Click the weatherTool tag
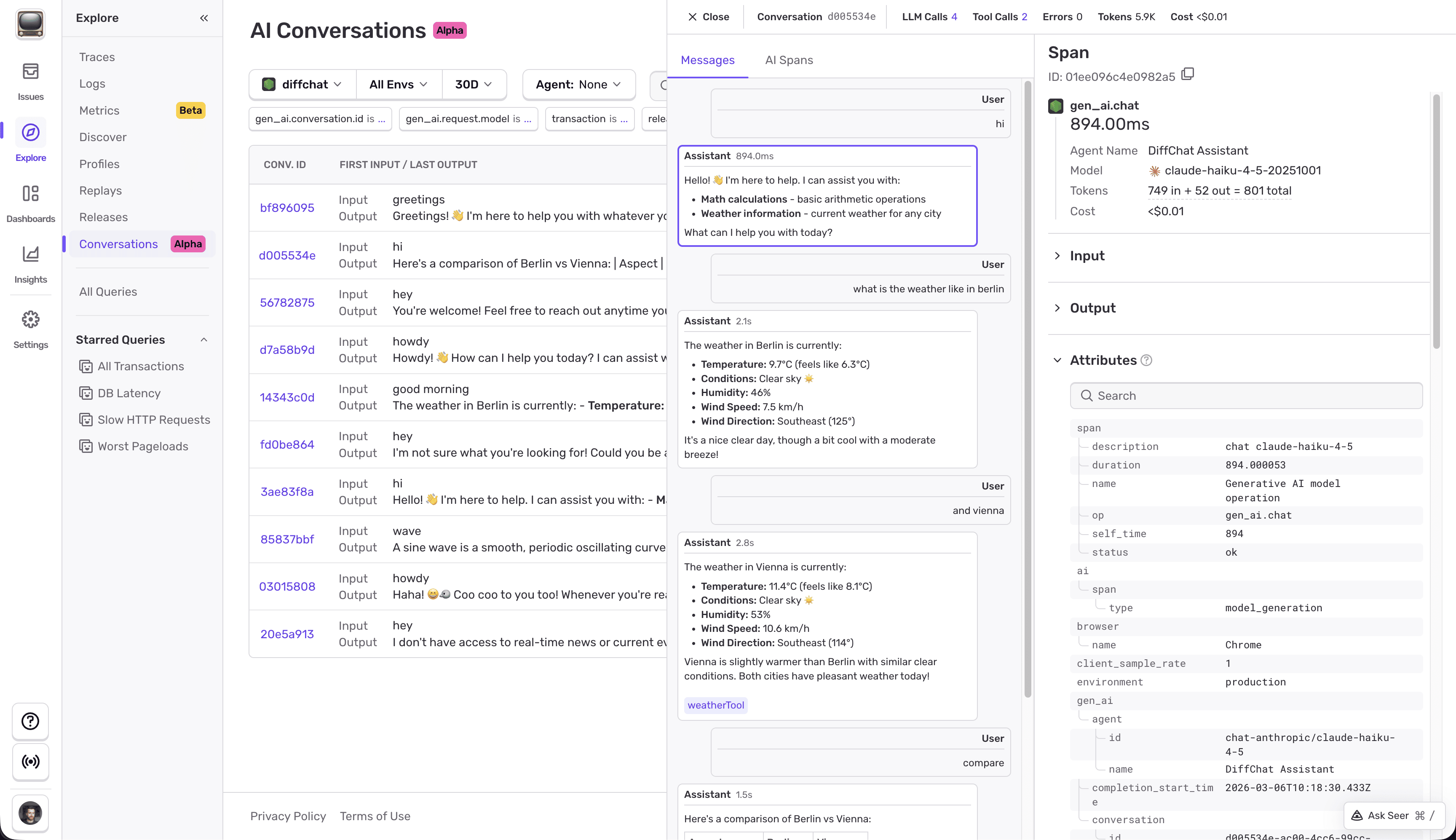Image resolution: width=1456 pixels, height=840 pixels. tap(715, 705)
